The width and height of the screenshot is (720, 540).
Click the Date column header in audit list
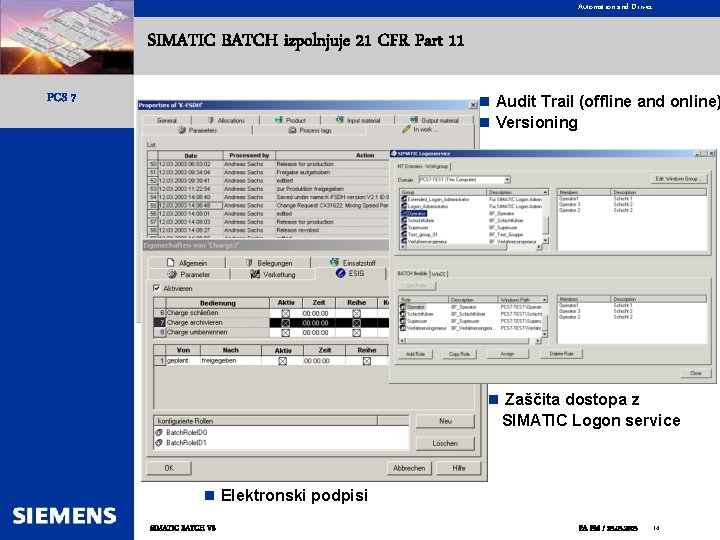tap(191, 155)
